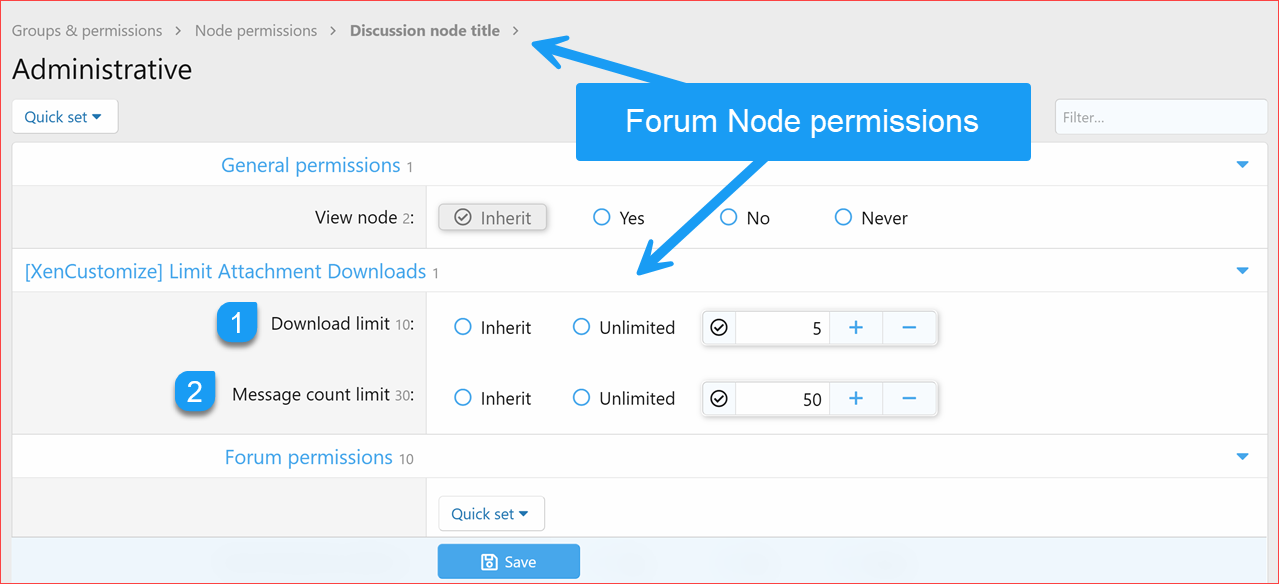Increment Download limit using the plus icon

click(856, 327)
